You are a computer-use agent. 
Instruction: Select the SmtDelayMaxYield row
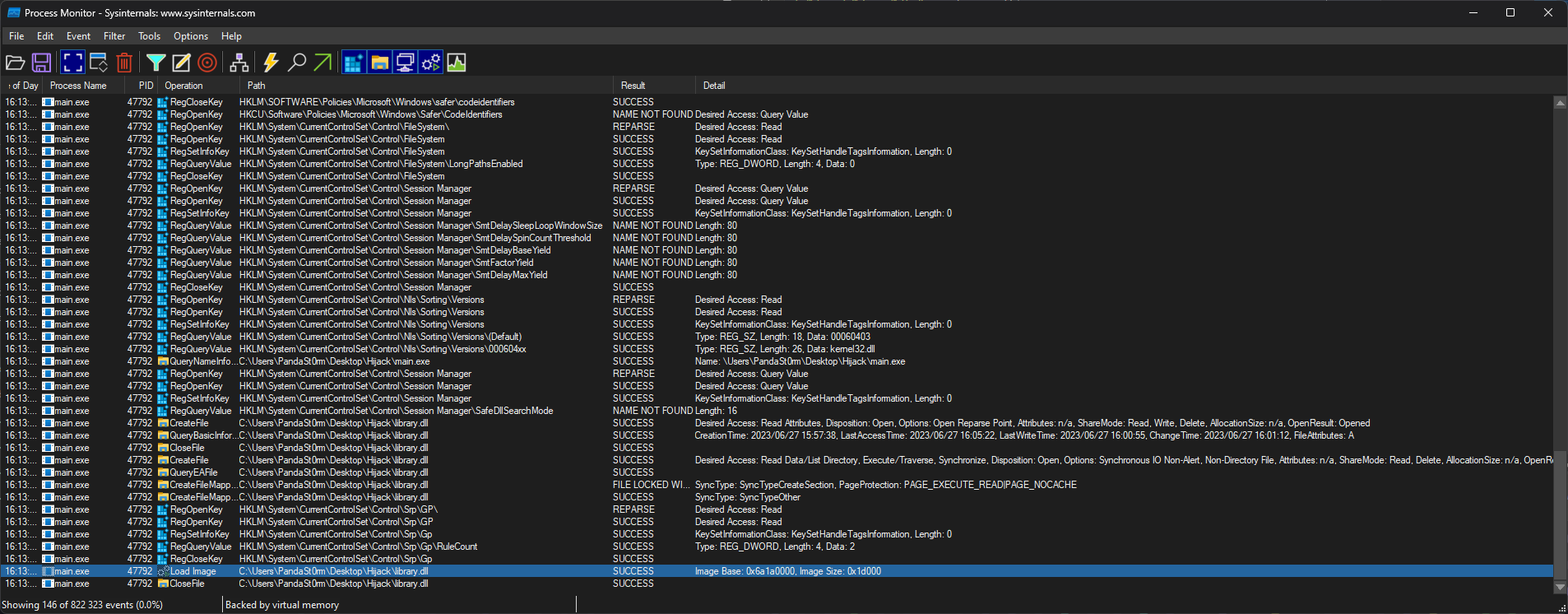click(777, 275)
